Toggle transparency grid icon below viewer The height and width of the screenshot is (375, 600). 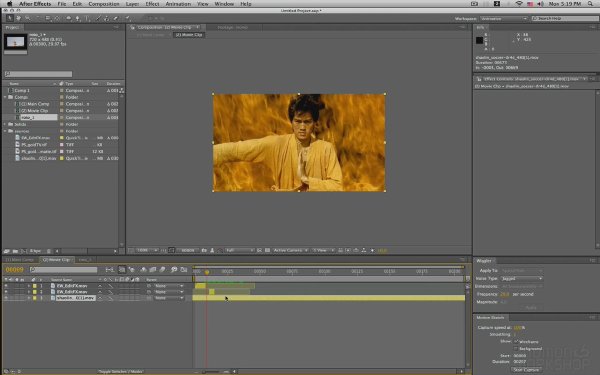pos(267,250)
